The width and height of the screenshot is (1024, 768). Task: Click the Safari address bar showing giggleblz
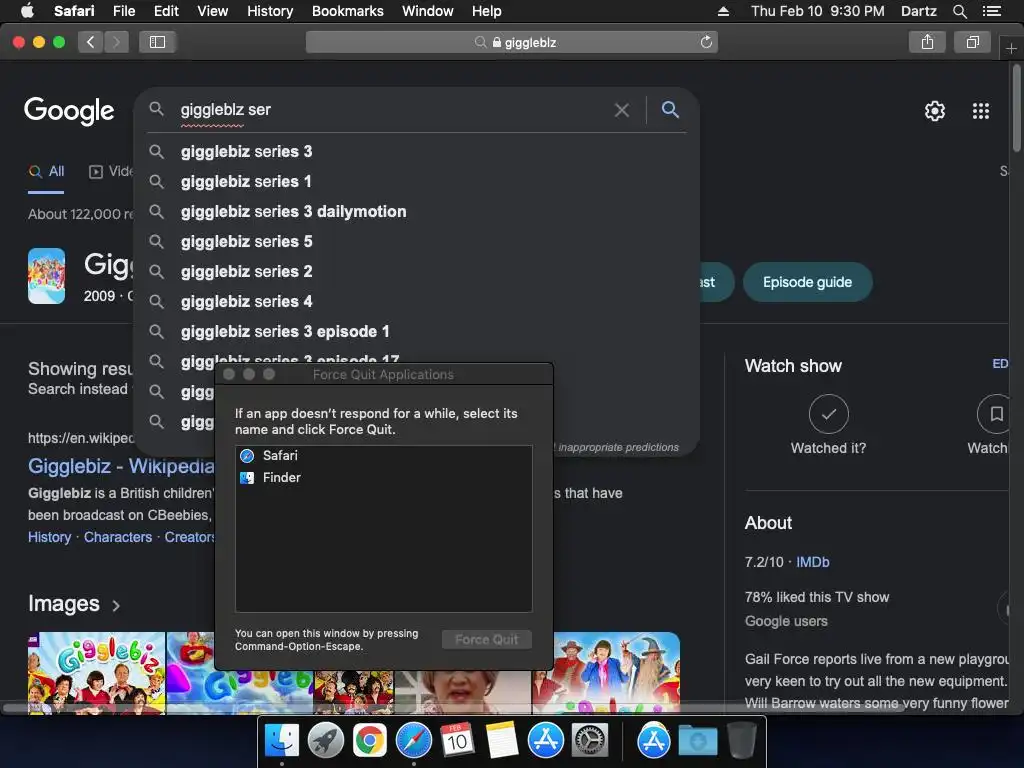pos(511,42)
